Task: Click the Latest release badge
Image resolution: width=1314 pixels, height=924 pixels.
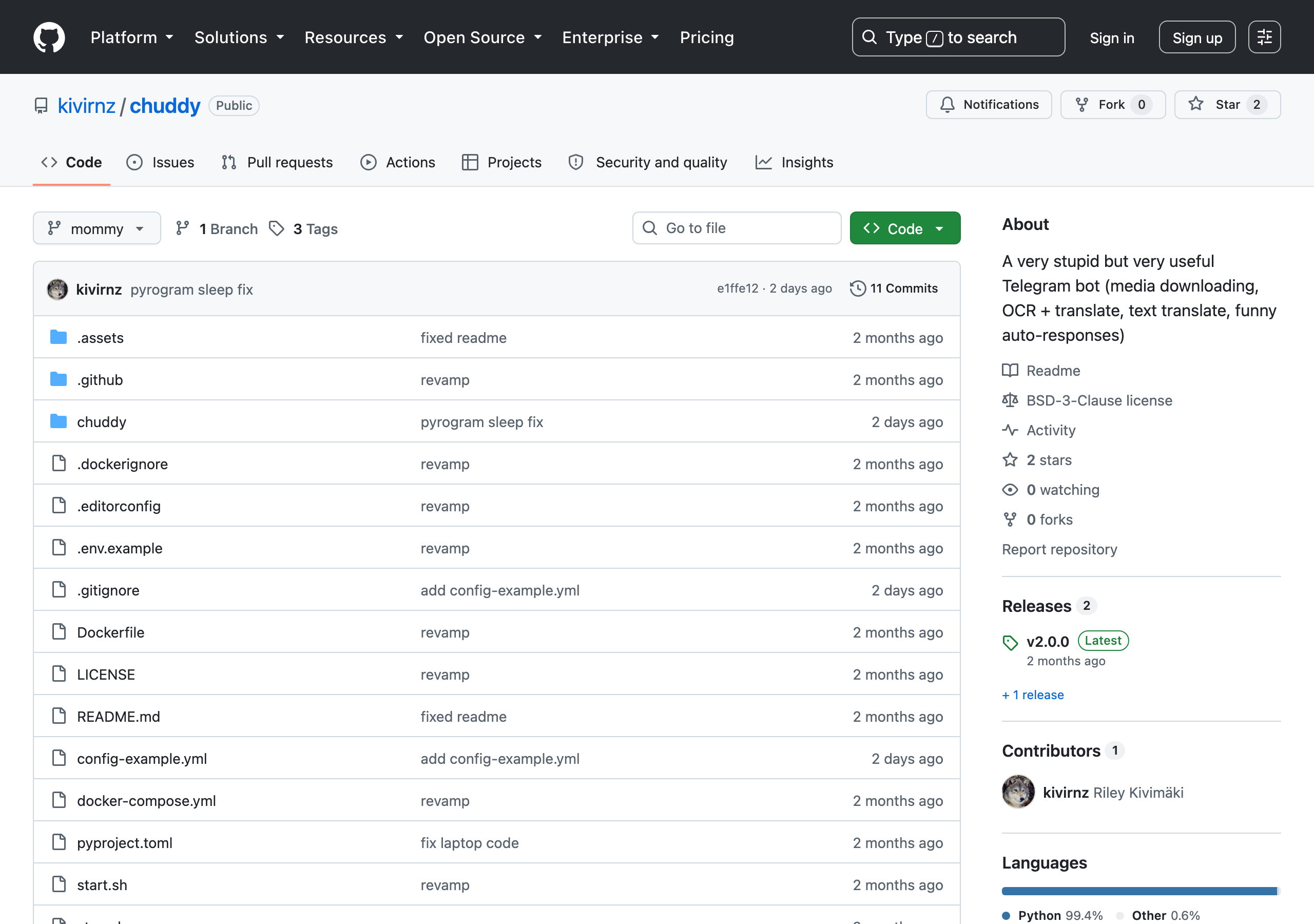Action: pyautogui.click(x=1103, y=640)
